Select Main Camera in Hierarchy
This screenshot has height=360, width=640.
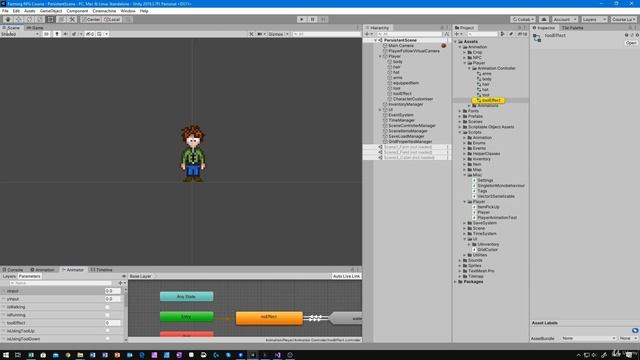coord(401,46)
